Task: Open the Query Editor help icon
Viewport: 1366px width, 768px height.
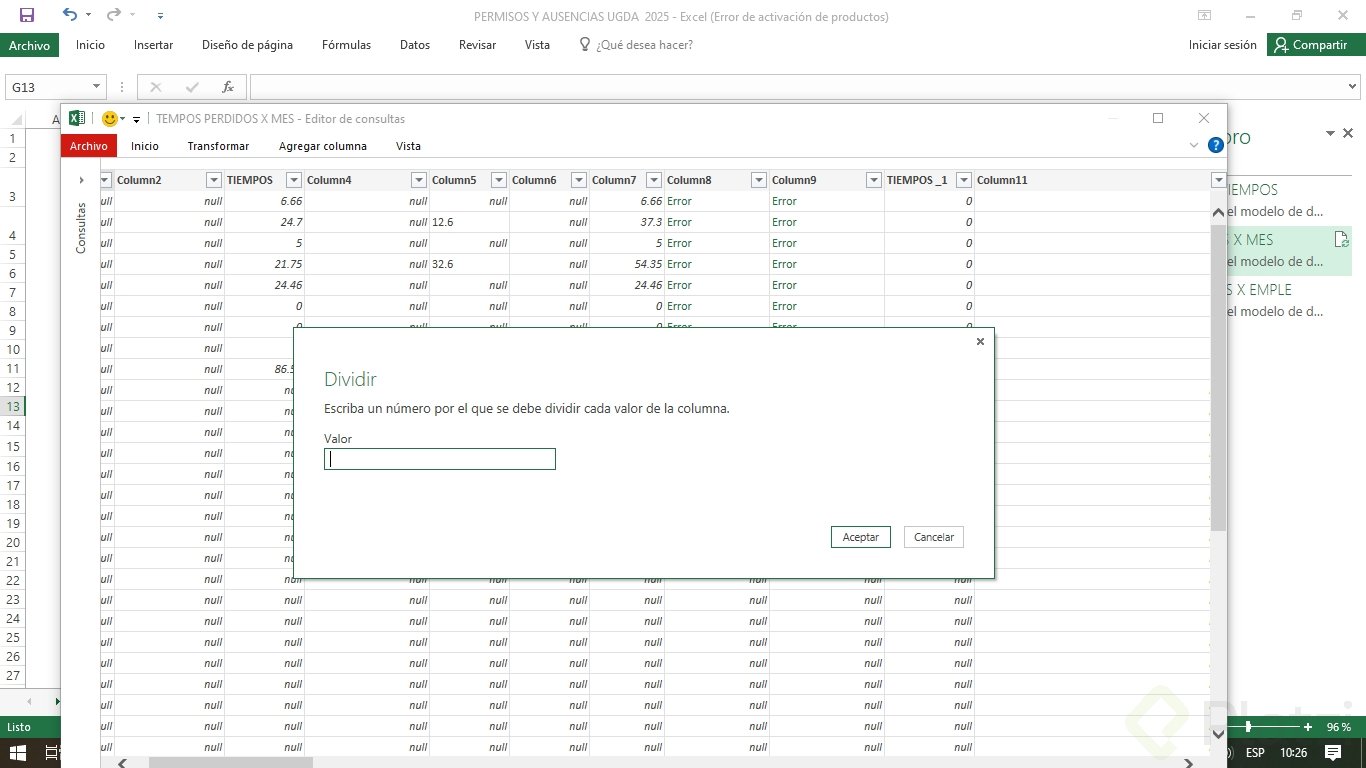Action: pos(1216,145)
